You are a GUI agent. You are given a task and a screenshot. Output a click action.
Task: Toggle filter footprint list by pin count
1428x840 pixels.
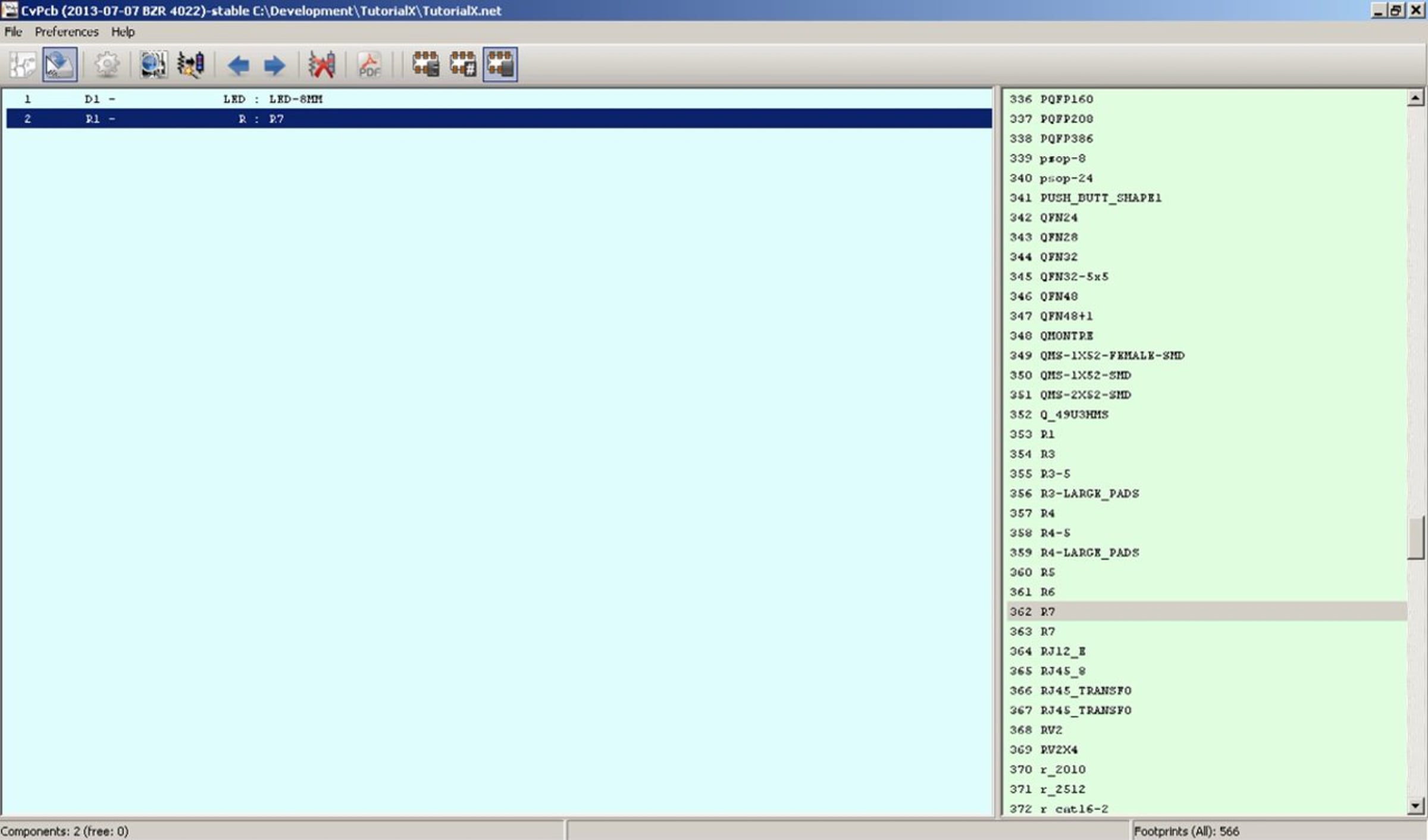click(x=463, y=64)
